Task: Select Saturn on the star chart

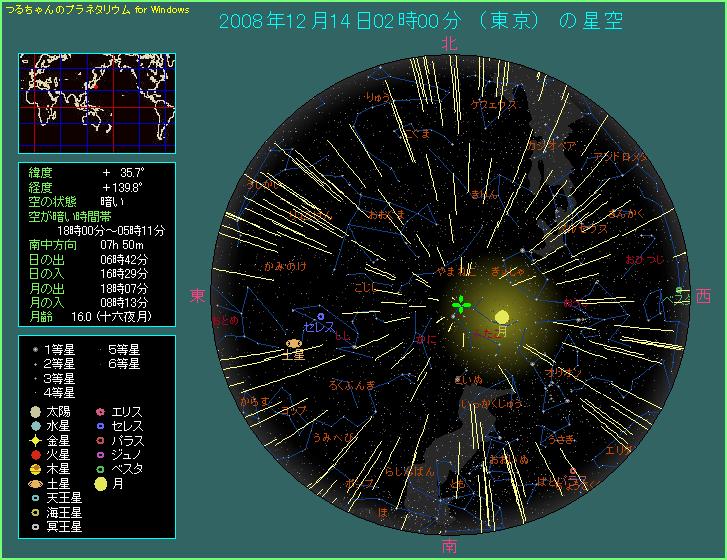Action: pyautogui.click(x=294, y=343)
